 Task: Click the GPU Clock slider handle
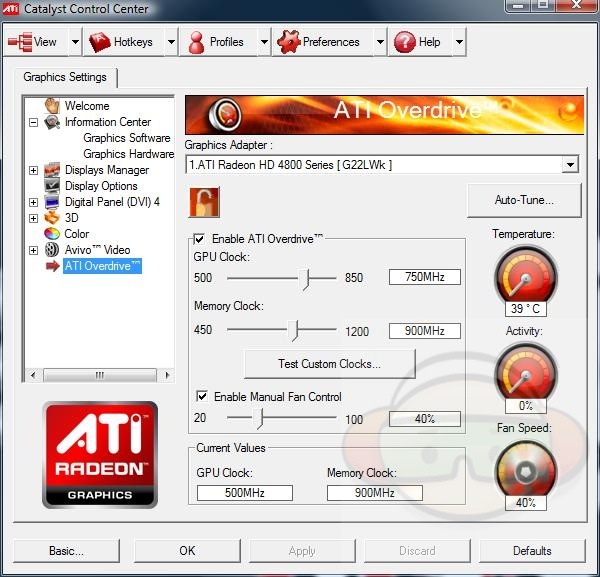click(x=306, y=278)
